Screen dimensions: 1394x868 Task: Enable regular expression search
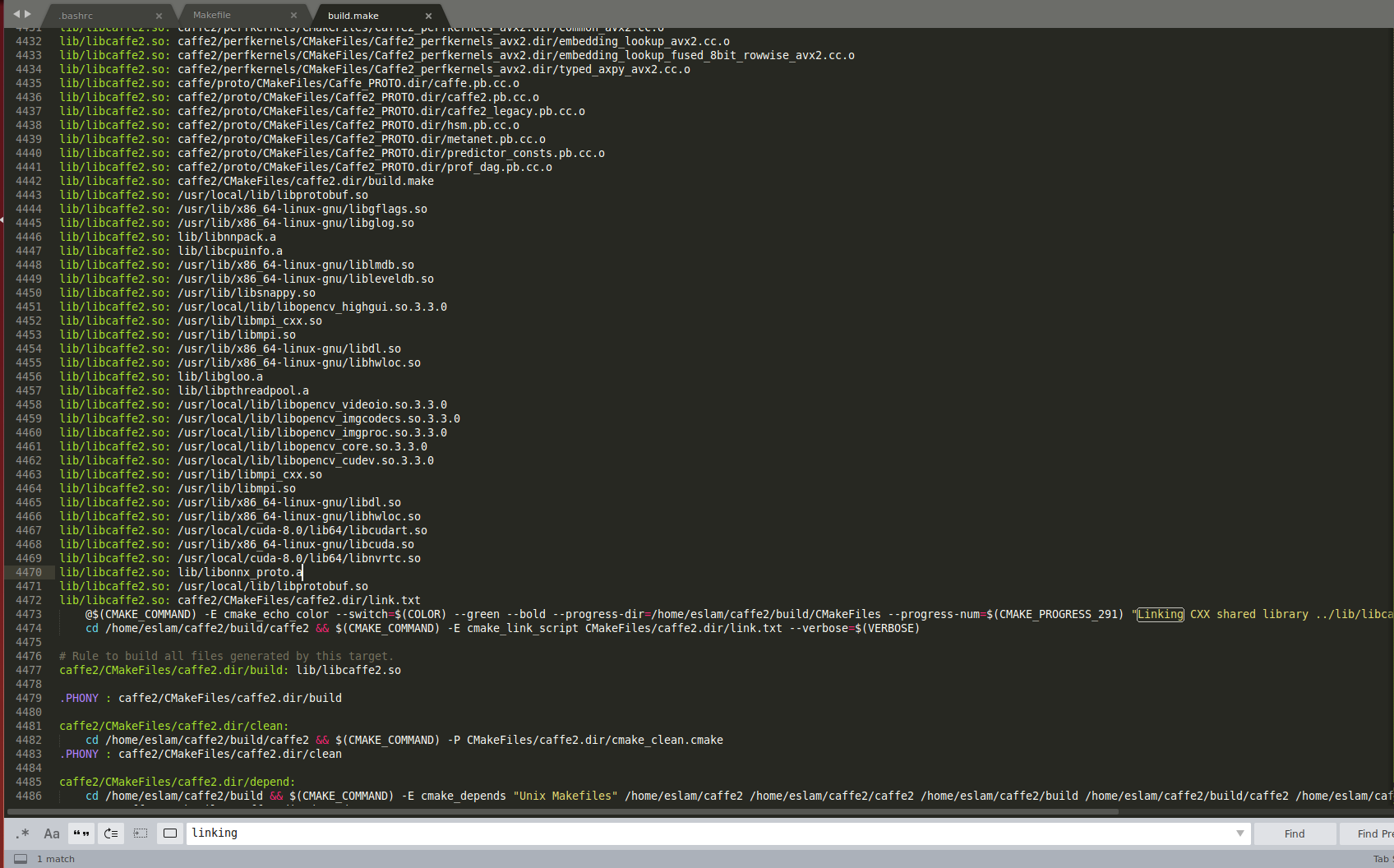(x=22, y=833)
